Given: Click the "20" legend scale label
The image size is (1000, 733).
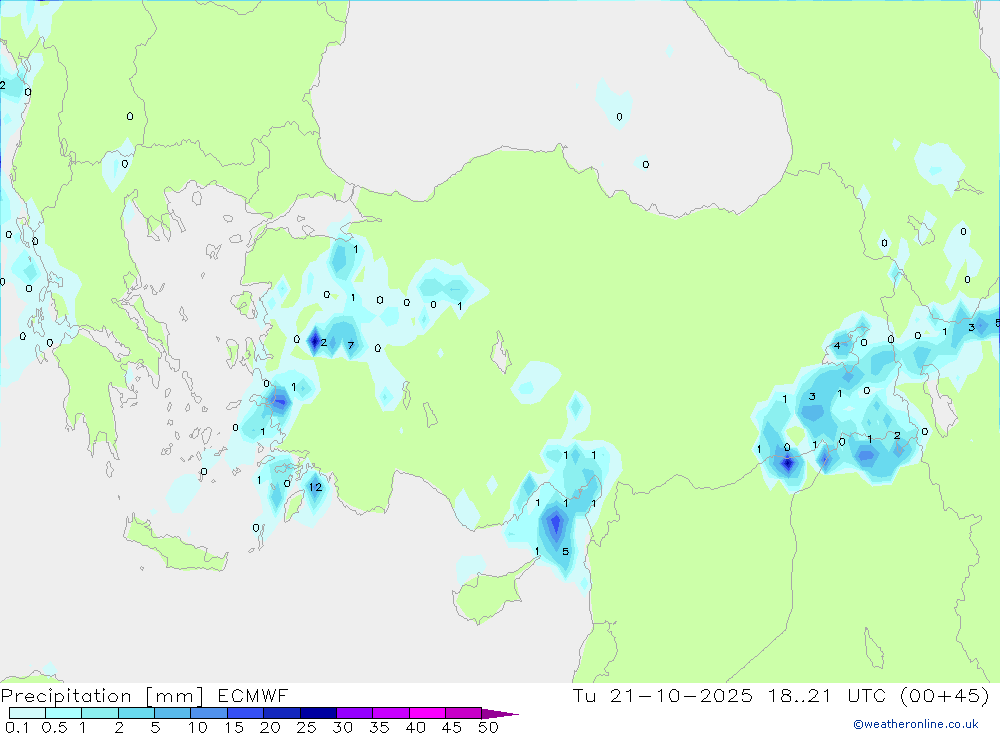Looking at the screenshot, I should [270, 727].
